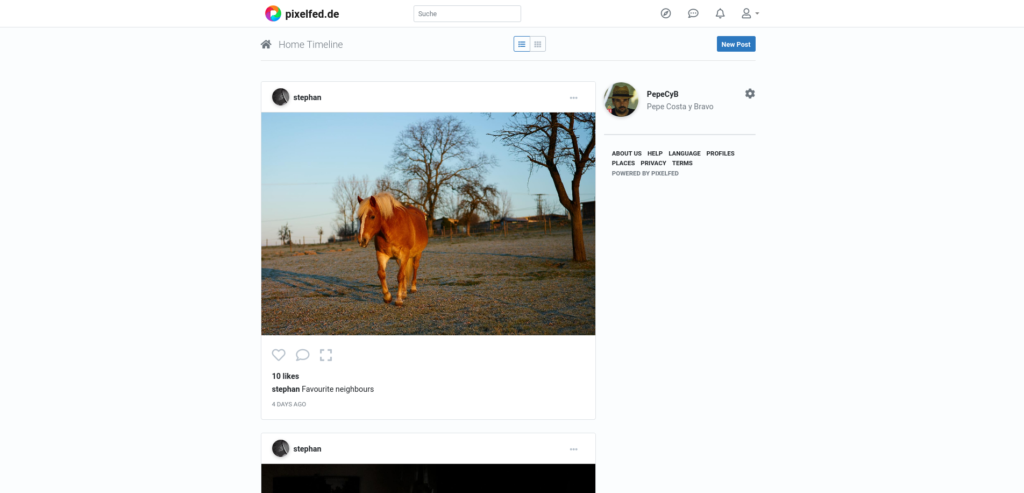Open direct messages chat icon
This screenshot has width=1024, height=493.
tap(693, 13)
